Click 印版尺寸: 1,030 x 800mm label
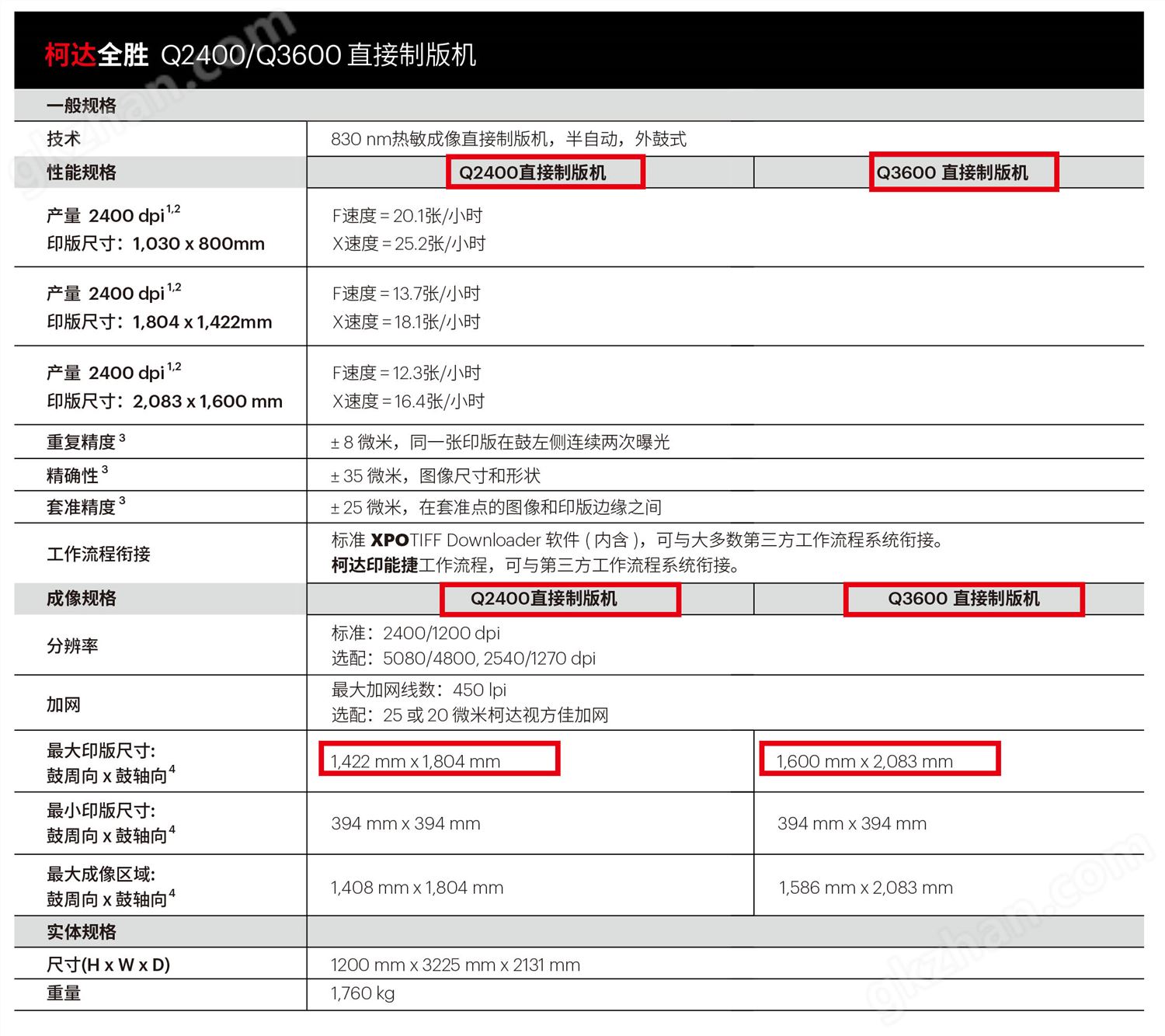The width and height of the screenshot is (1165, 1036). (156, 244)
